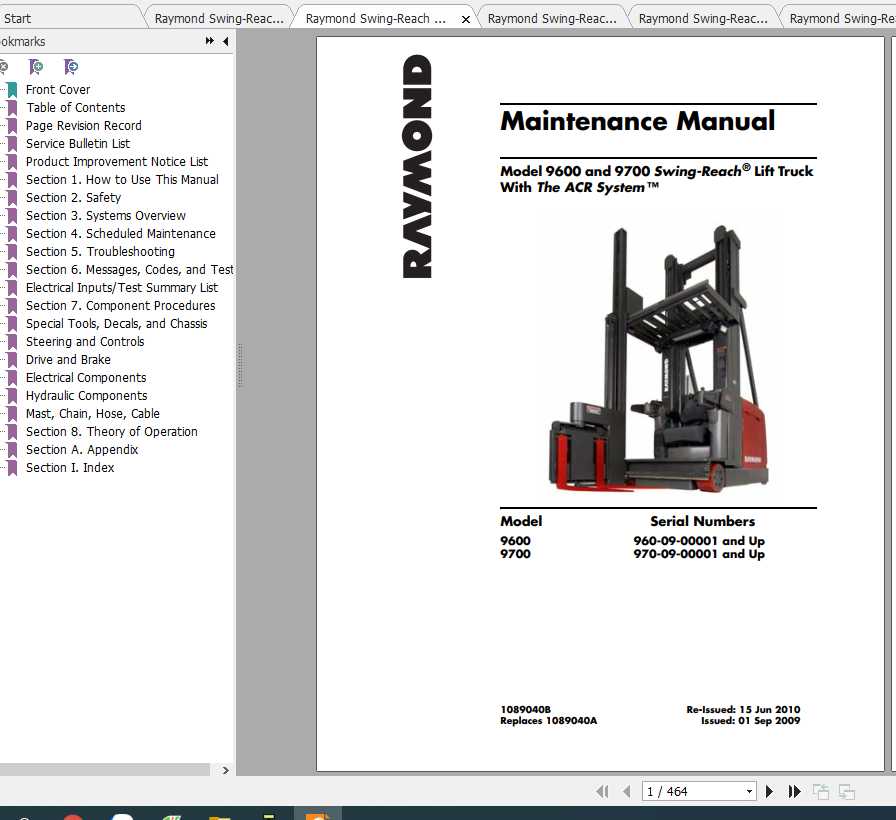
Task: Click the serial number 960-09-00001 and Up
Action: tap(698, 541)
